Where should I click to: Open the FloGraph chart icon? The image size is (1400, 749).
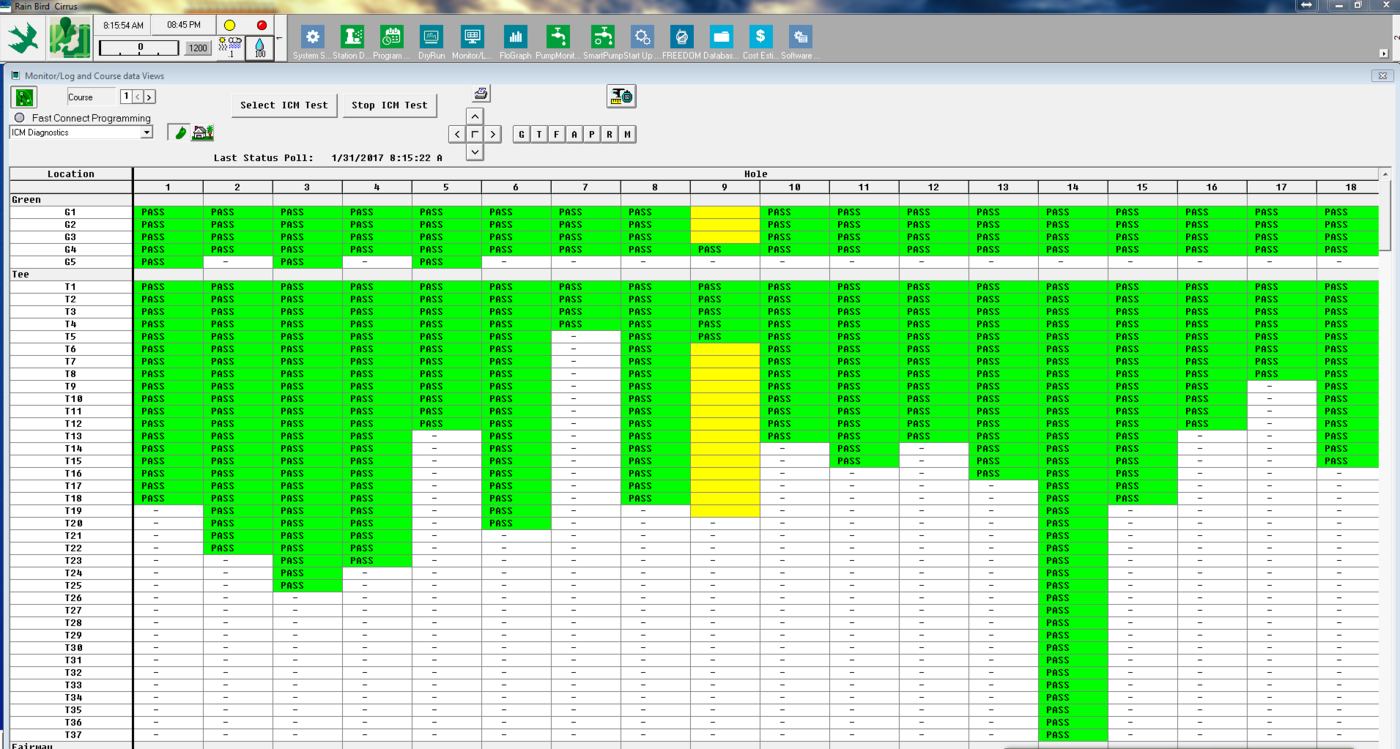pos(515,38)
